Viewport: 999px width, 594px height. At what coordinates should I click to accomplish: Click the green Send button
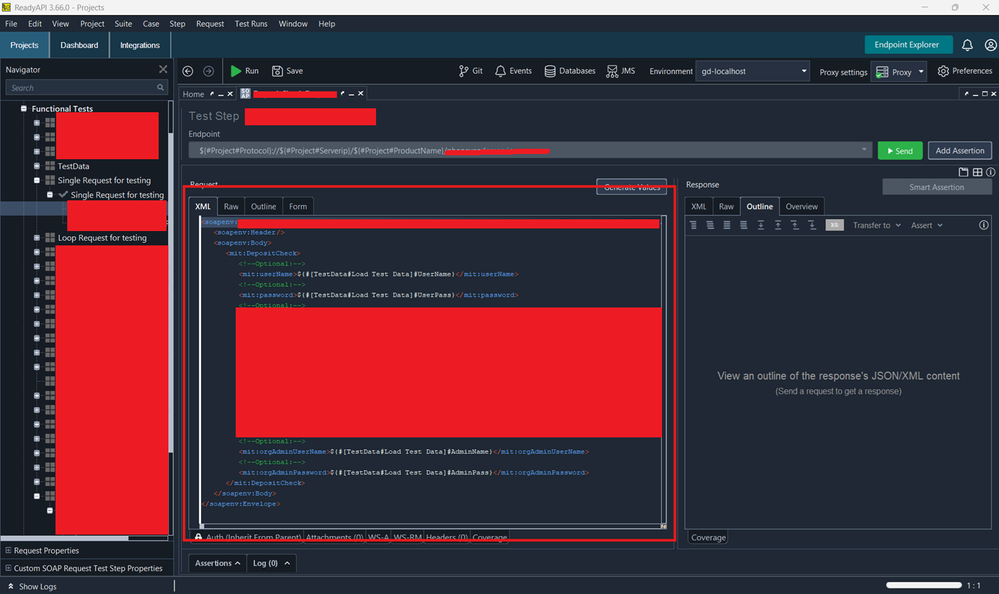pyautogui.click(x=900, y=150)
